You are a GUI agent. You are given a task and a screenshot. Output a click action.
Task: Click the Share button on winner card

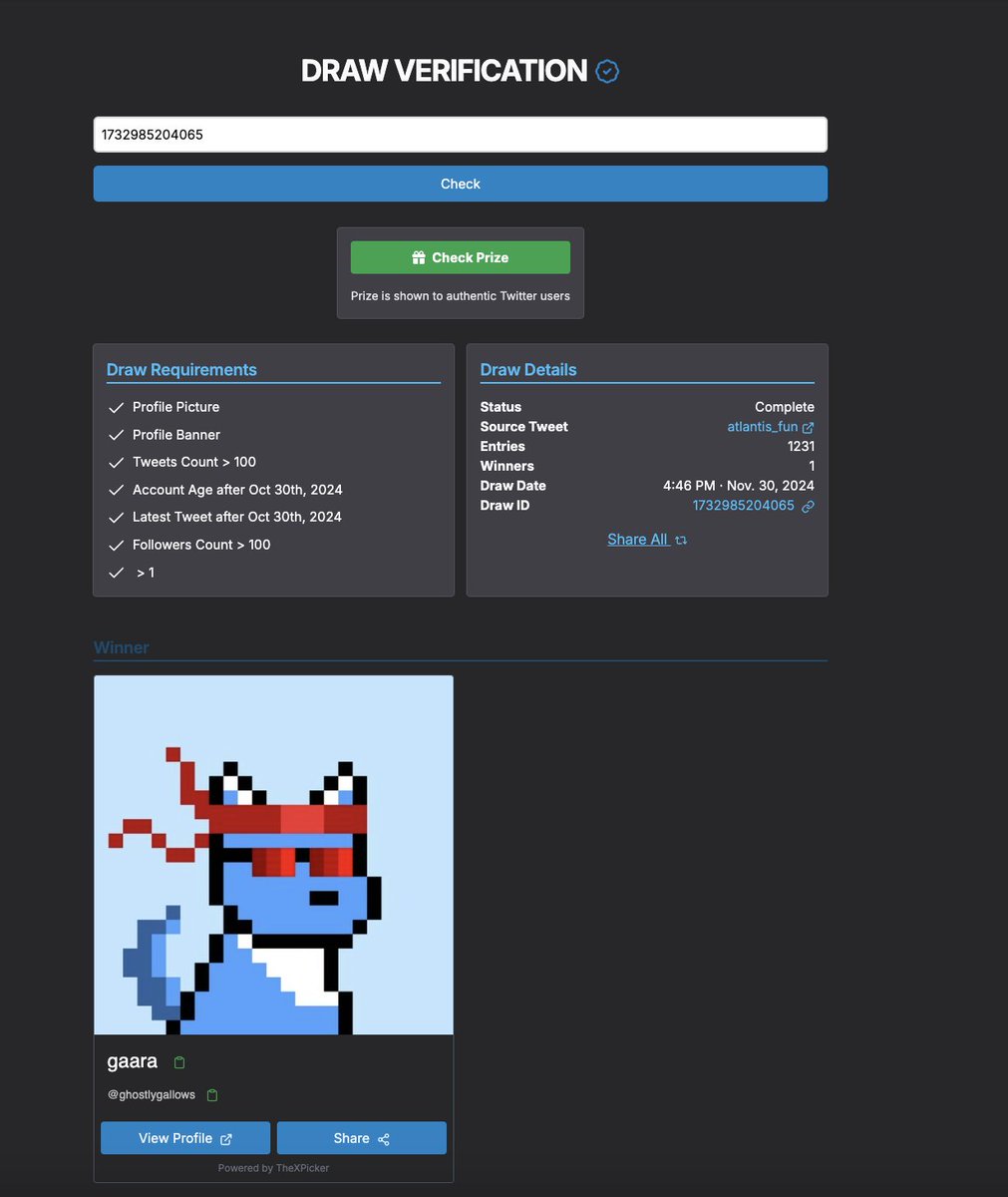(x=362, y=1138)
